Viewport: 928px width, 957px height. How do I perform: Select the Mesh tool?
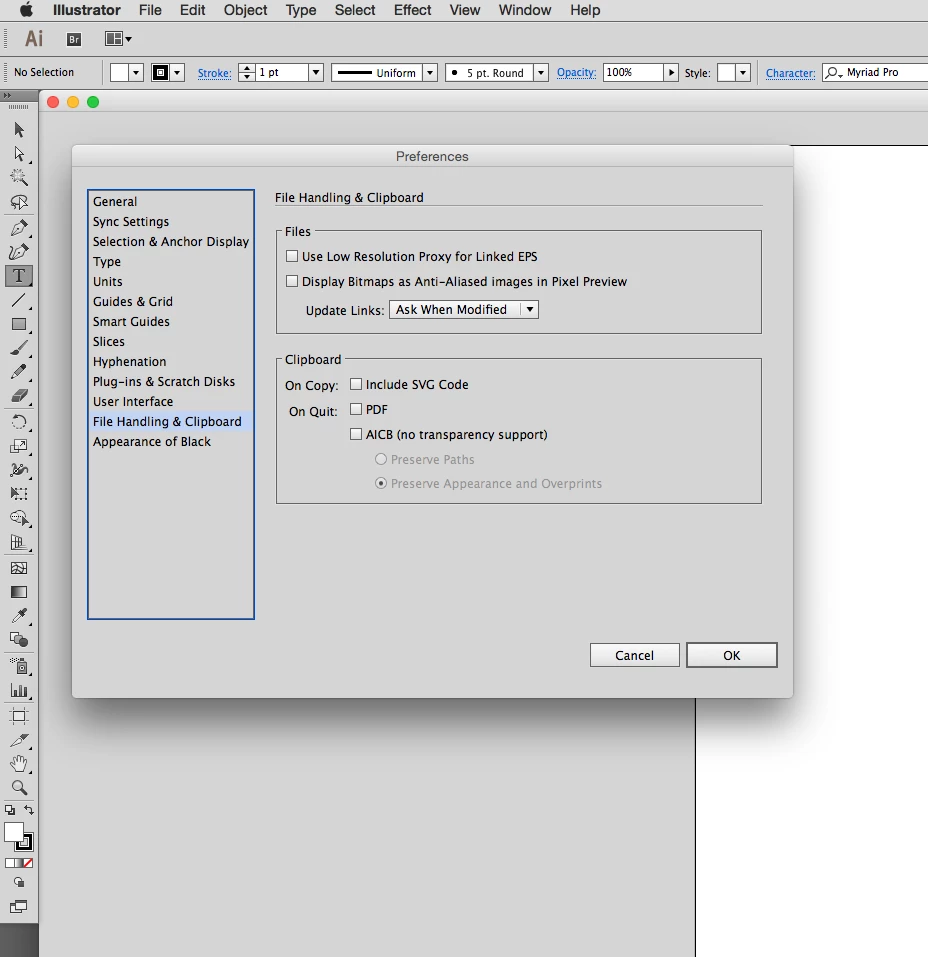tap(19, 568)
